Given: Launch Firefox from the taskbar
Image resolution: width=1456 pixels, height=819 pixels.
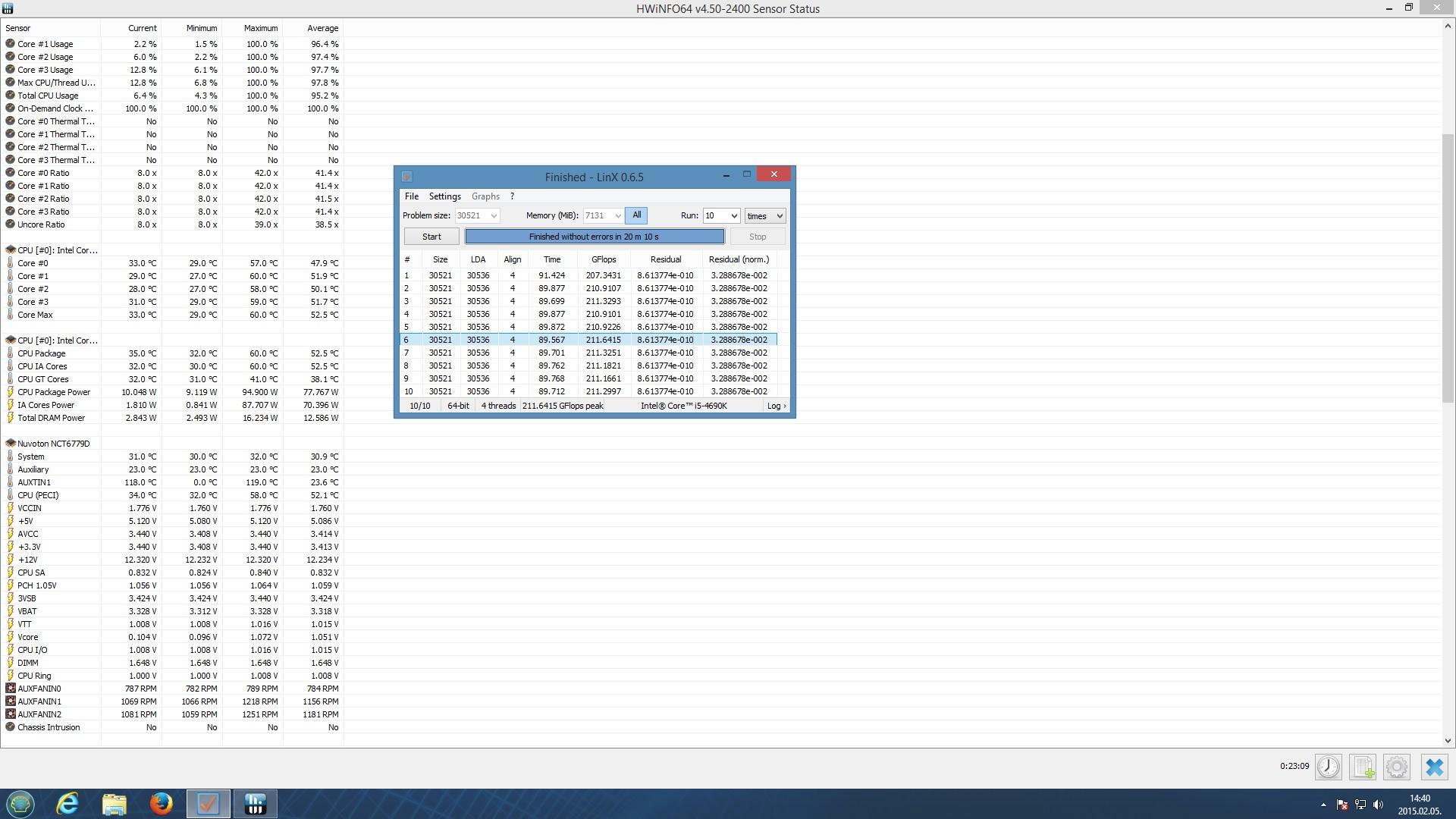Looking at the screenshot, I should [161, 804].
